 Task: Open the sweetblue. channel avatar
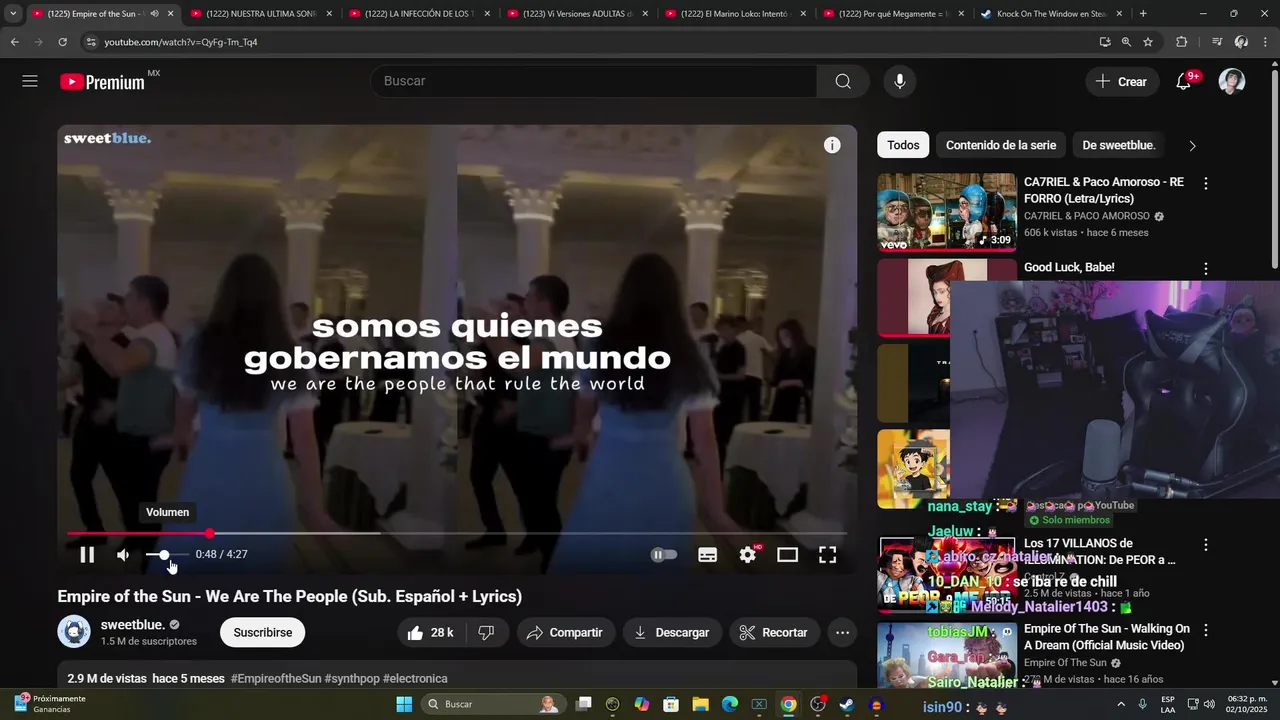74,632
